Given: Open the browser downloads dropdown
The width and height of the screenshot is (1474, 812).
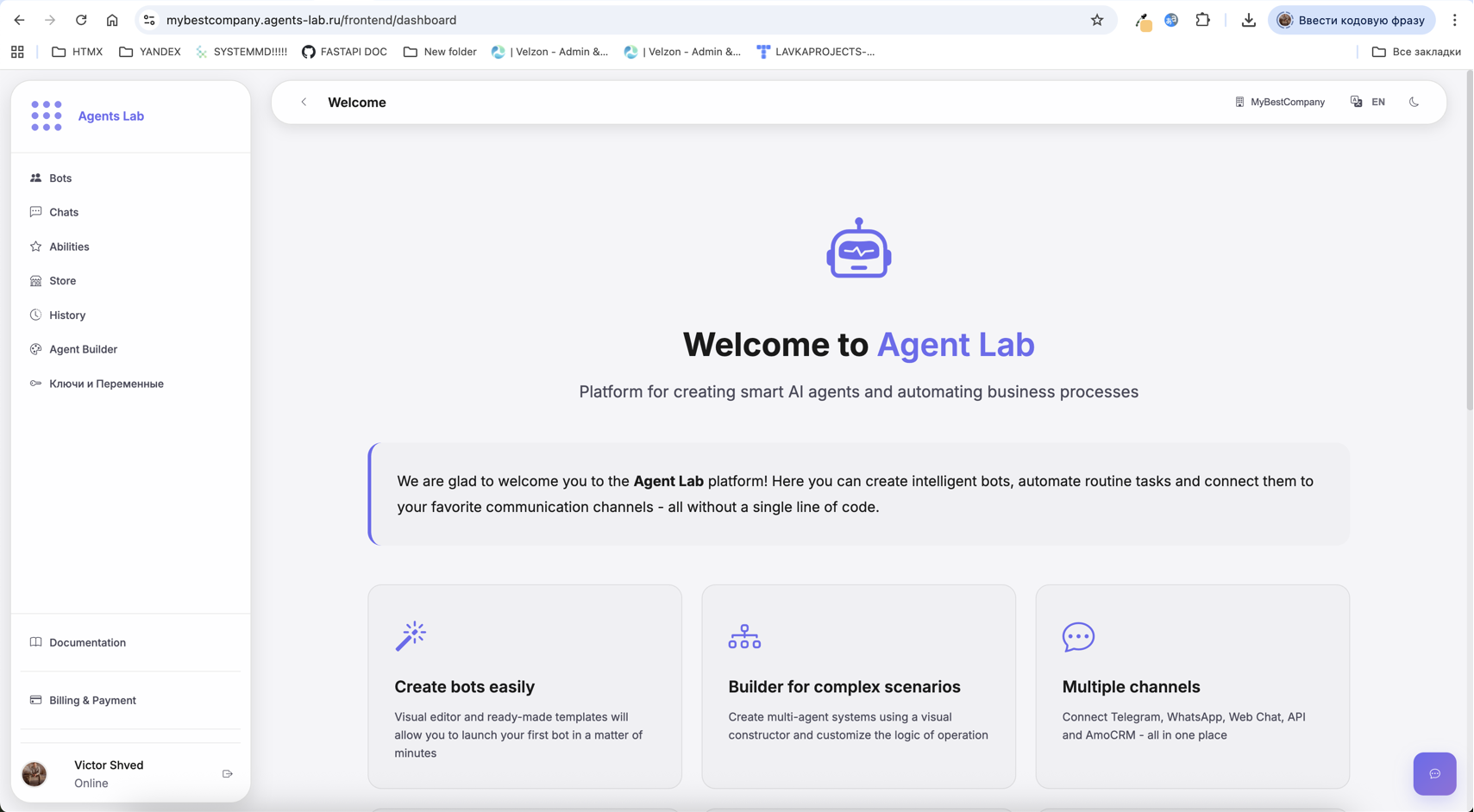Looking at the screenshot, I should pos(1248,19).
